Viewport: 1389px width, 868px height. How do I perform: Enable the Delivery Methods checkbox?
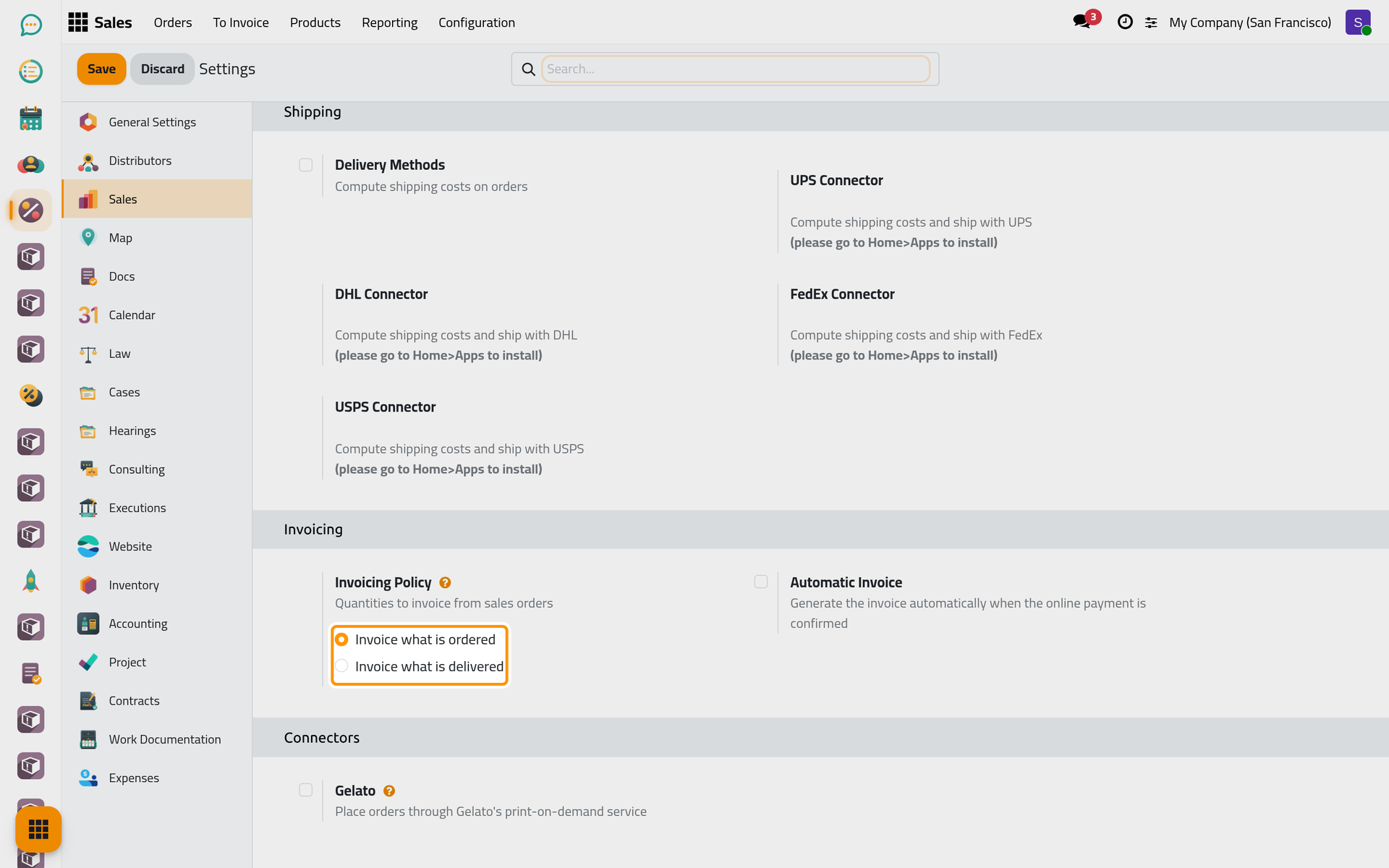[x=306, y=165]
